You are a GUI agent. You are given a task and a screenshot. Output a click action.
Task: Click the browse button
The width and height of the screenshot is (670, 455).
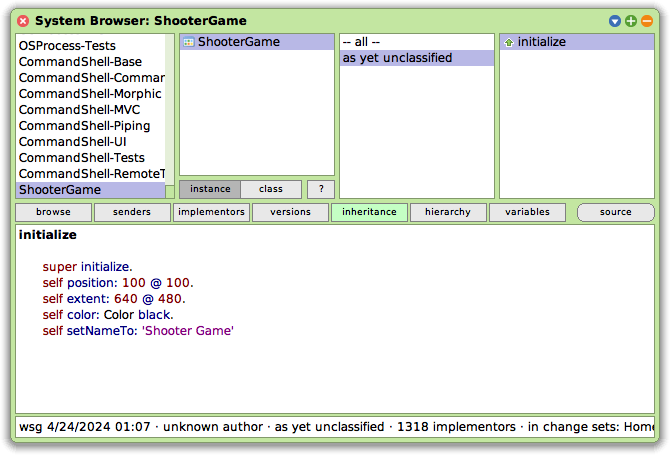tap(53, 212)
